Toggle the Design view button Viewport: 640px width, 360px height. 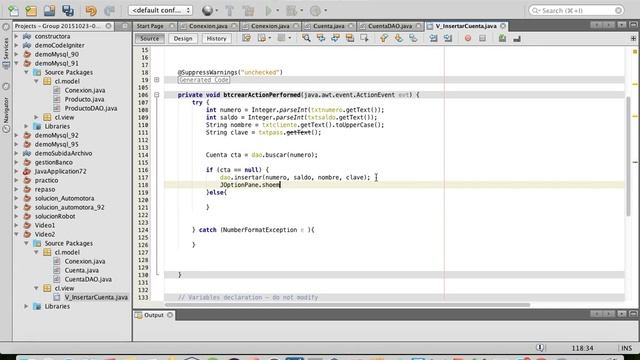pos(183,38)
